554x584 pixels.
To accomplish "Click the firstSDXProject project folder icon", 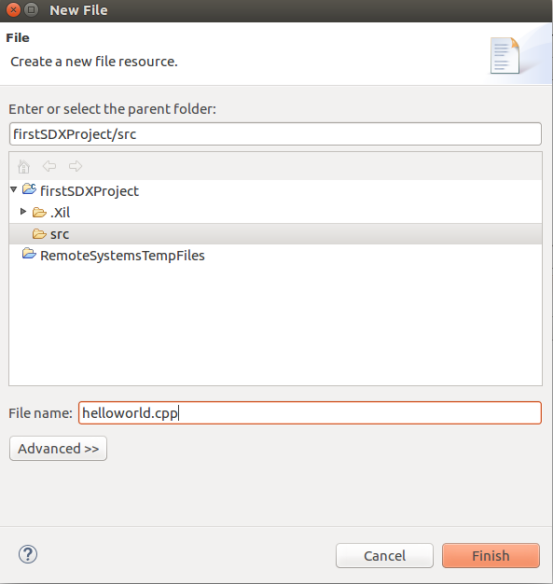I will click(29, 189).
